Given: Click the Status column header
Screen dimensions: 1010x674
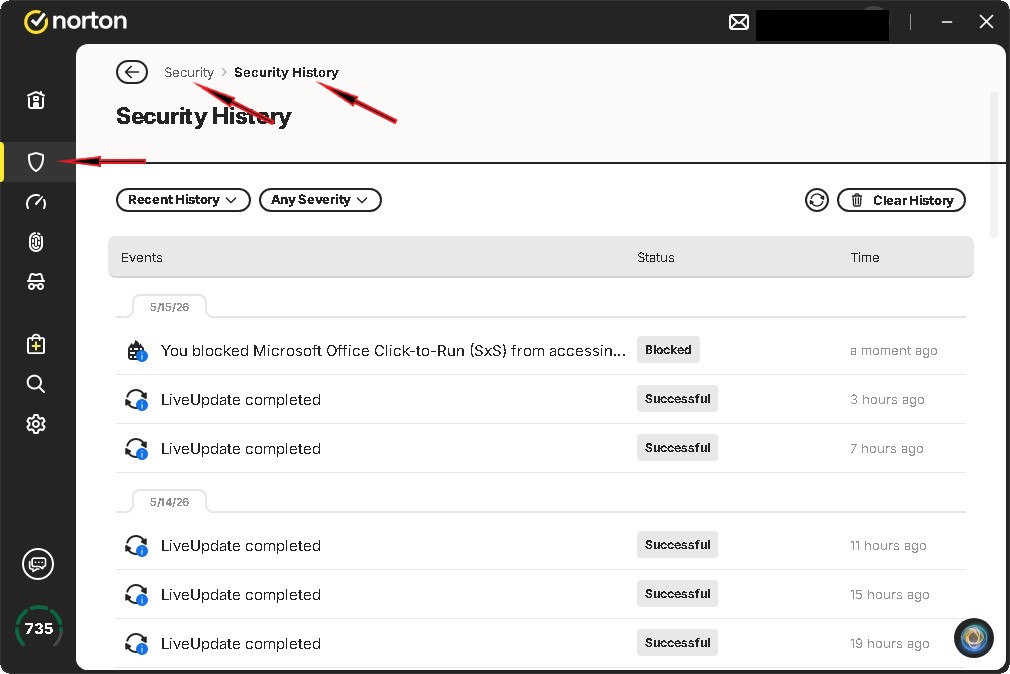Looking at the screenshot, I should (656, 257).
